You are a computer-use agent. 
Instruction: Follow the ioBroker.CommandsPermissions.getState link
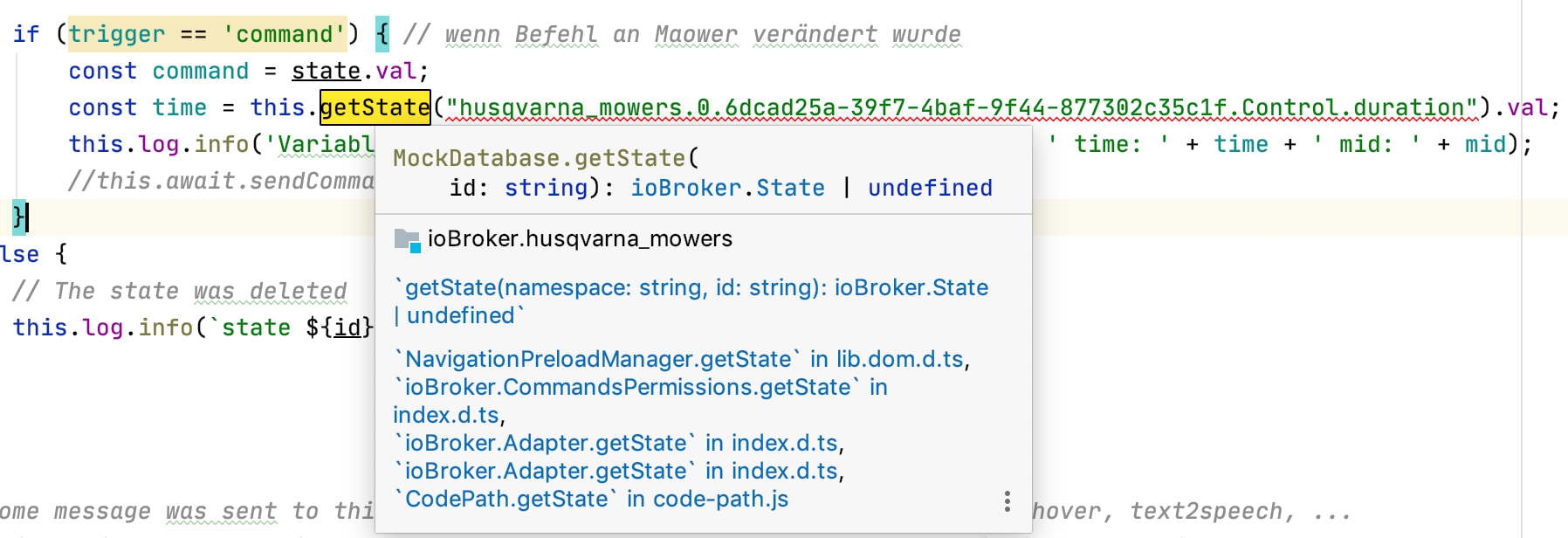627,387
